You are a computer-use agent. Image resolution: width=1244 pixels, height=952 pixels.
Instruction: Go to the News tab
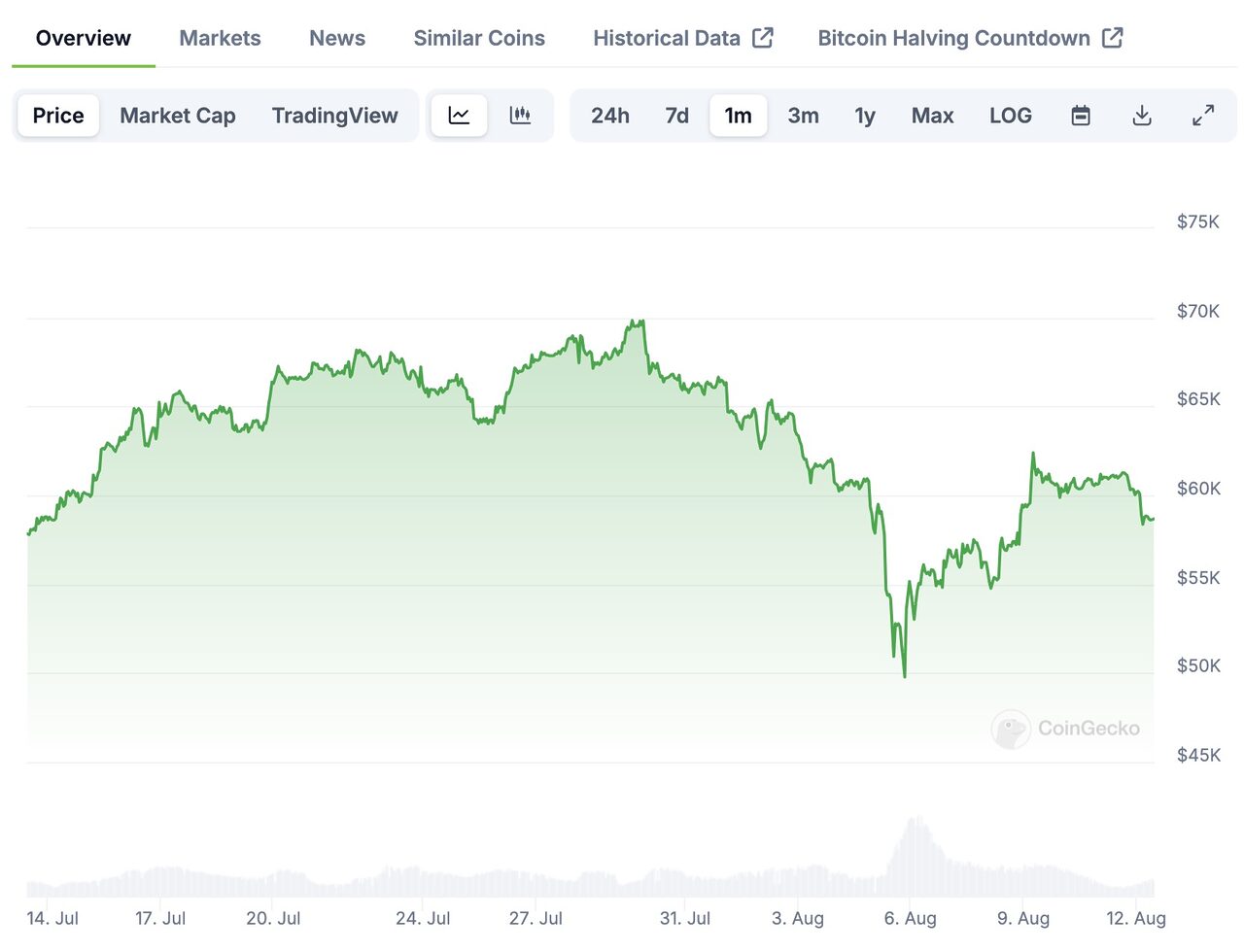337,38
